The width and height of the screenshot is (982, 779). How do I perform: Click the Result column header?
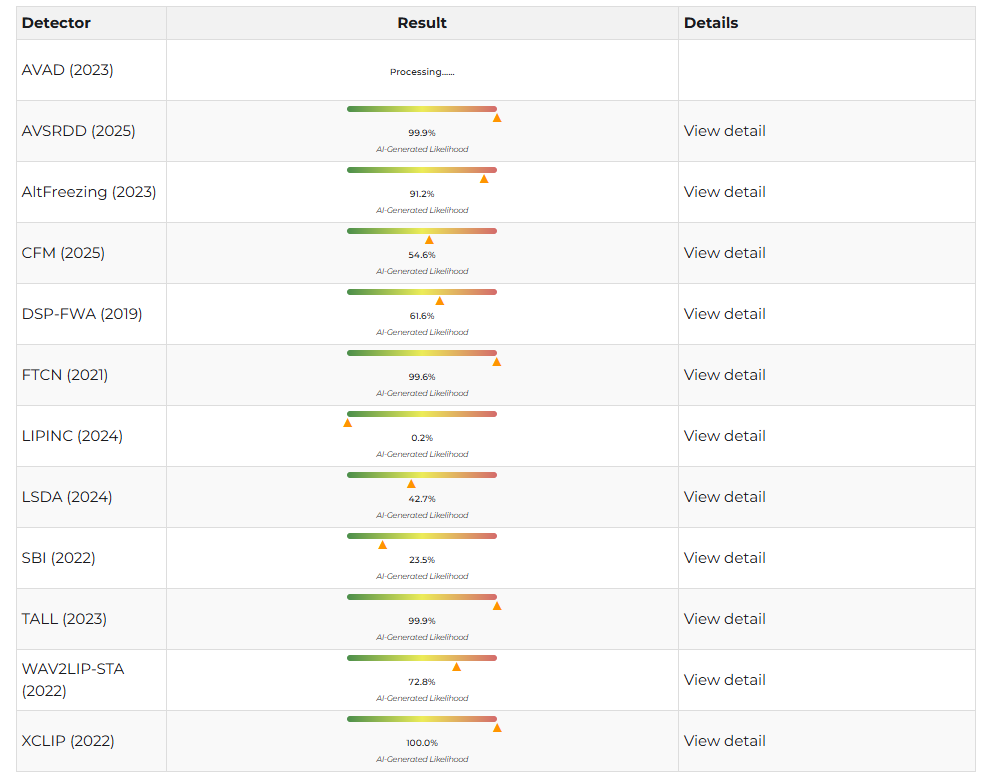click(422, 23)
